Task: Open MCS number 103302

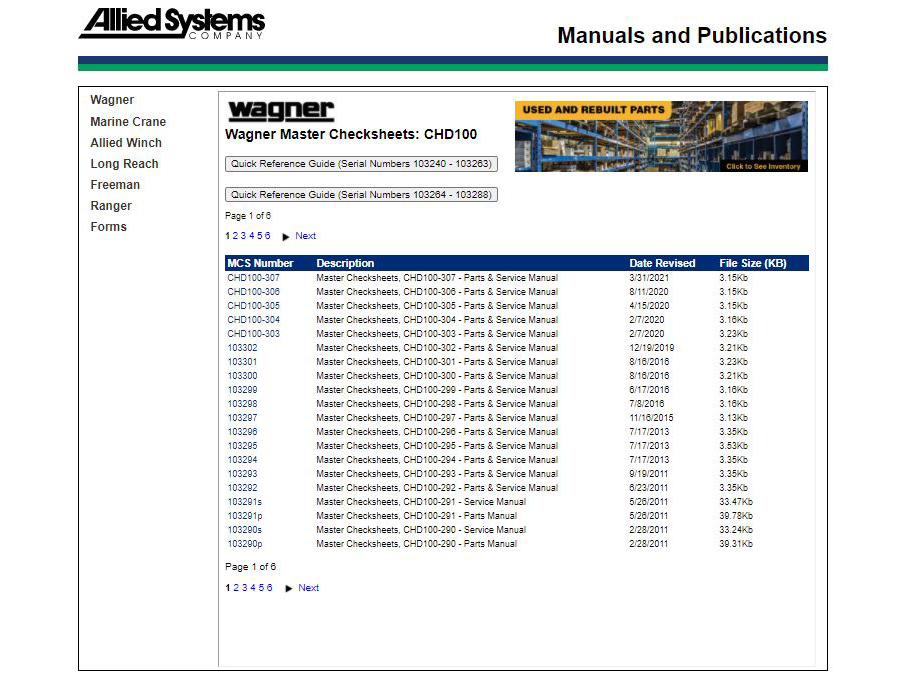Action: (243, 348)
